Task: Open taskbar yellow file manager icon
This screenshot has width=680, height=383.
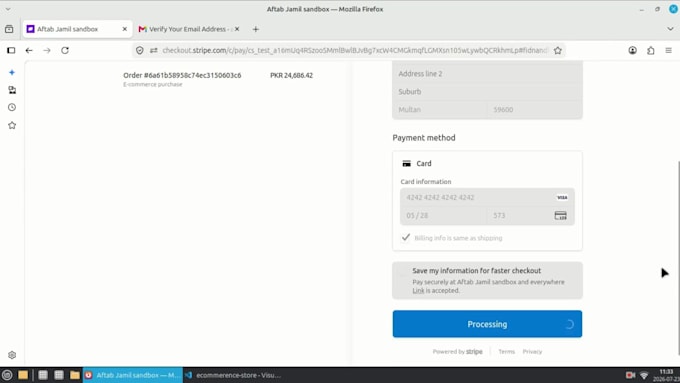Action: [23, 375]
